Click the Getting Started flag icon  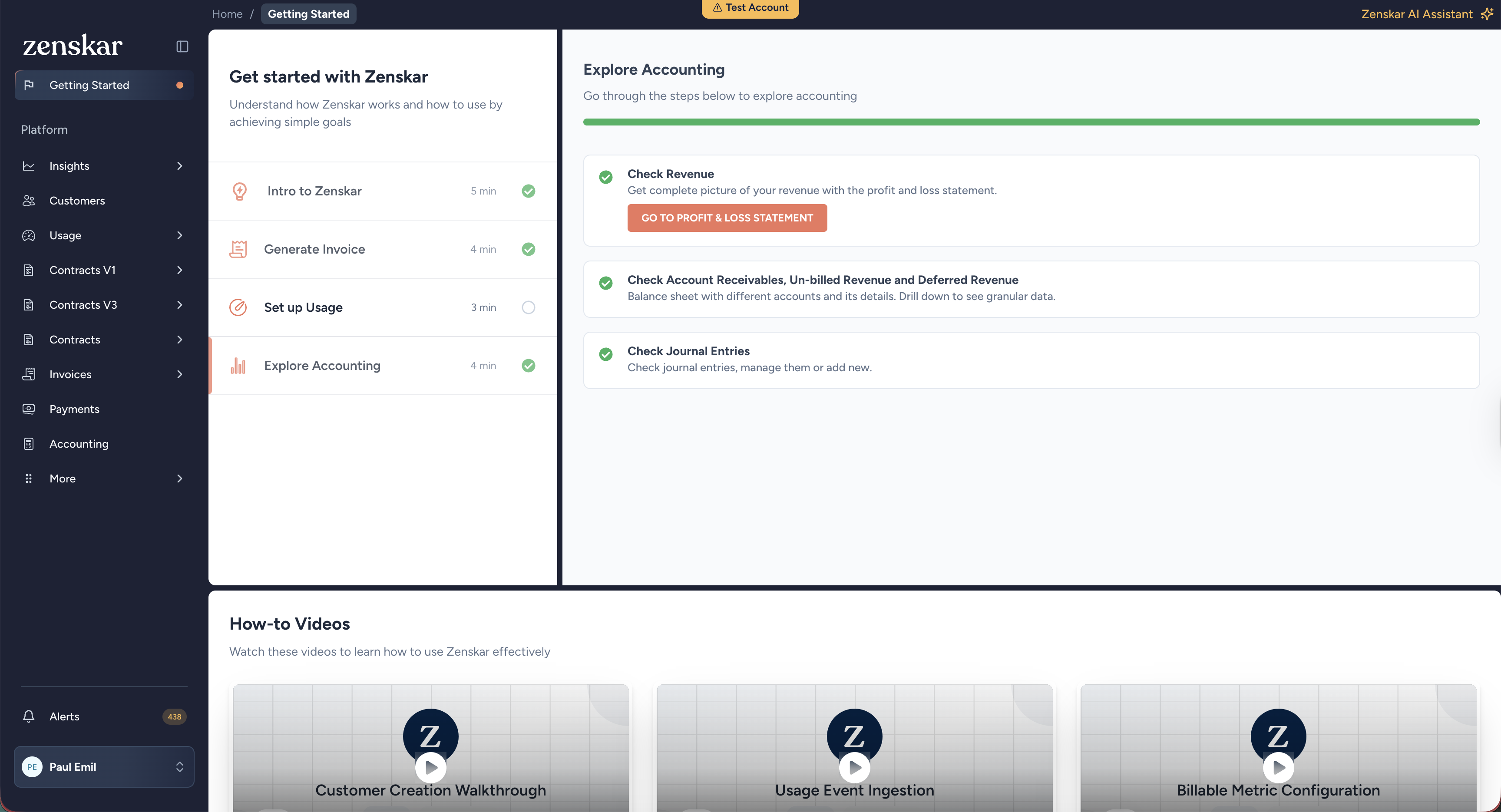click(x=29, y=85)
